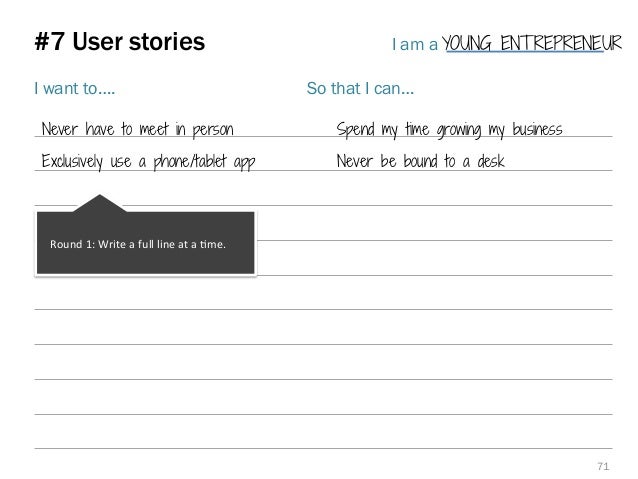Click the blue underline beneath YOUNG ENTREPRENEUR
Image resolution: width=638 pixels, height=479 pixels.
[525, 52]
